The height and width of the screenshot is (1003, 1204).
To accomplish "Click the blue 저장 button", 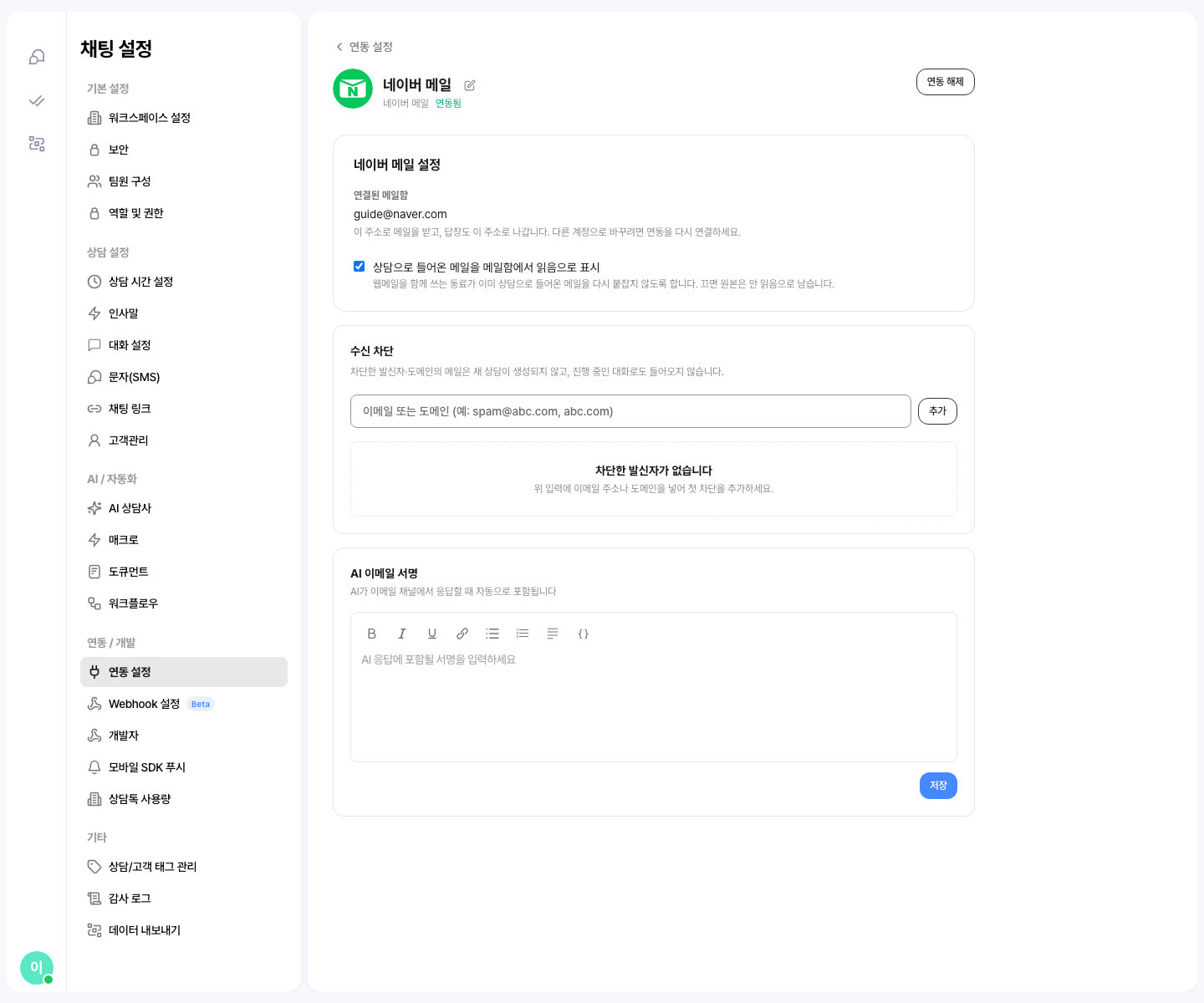I will (938, 786).
